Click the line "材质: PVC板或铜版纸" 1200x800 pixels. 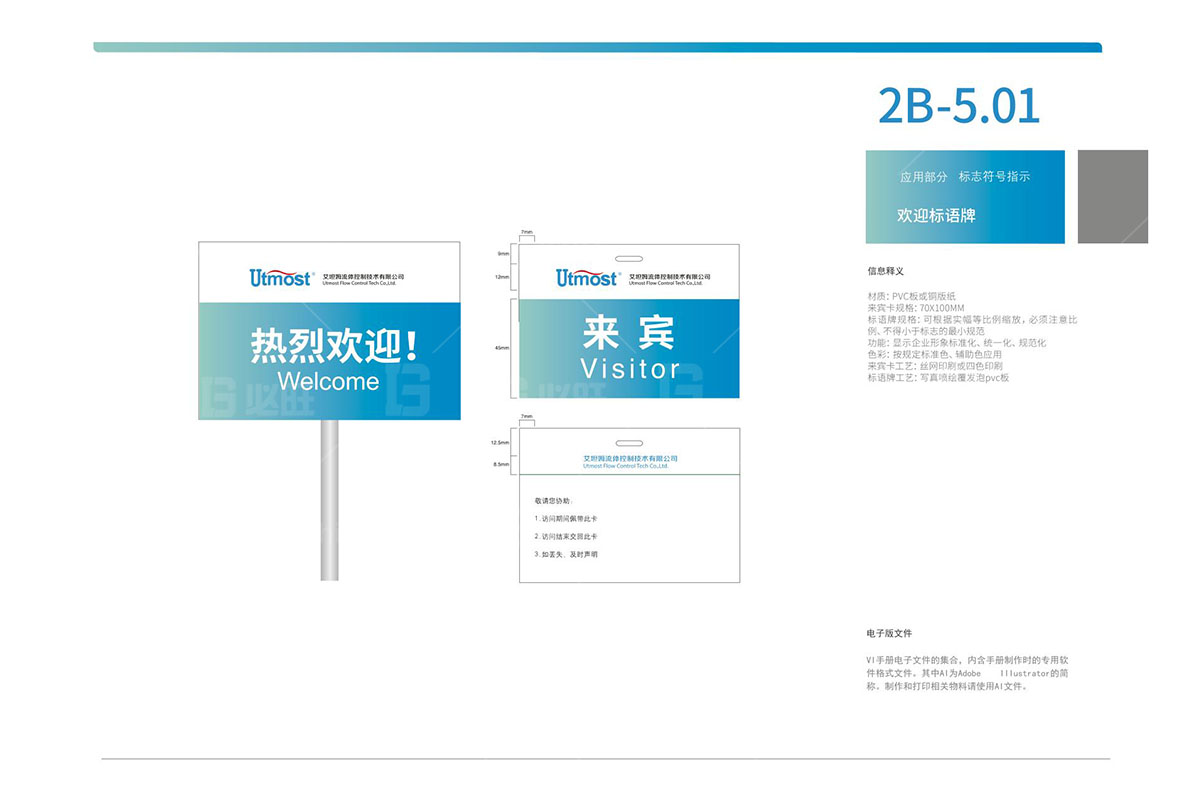click(911, 296)
